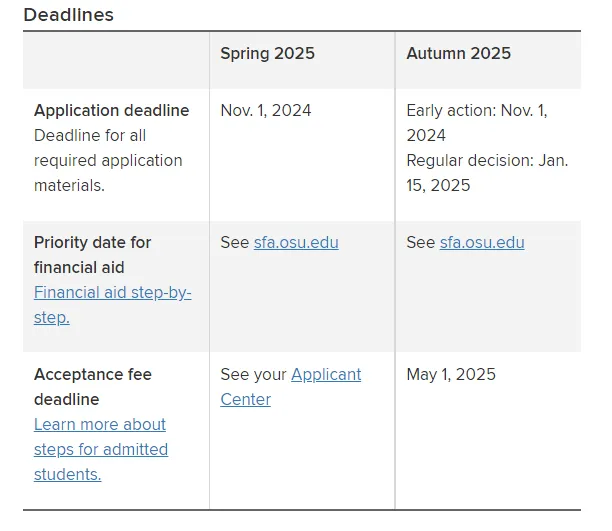Click the 'See your' text before Applicant Center

click(253, 374)
